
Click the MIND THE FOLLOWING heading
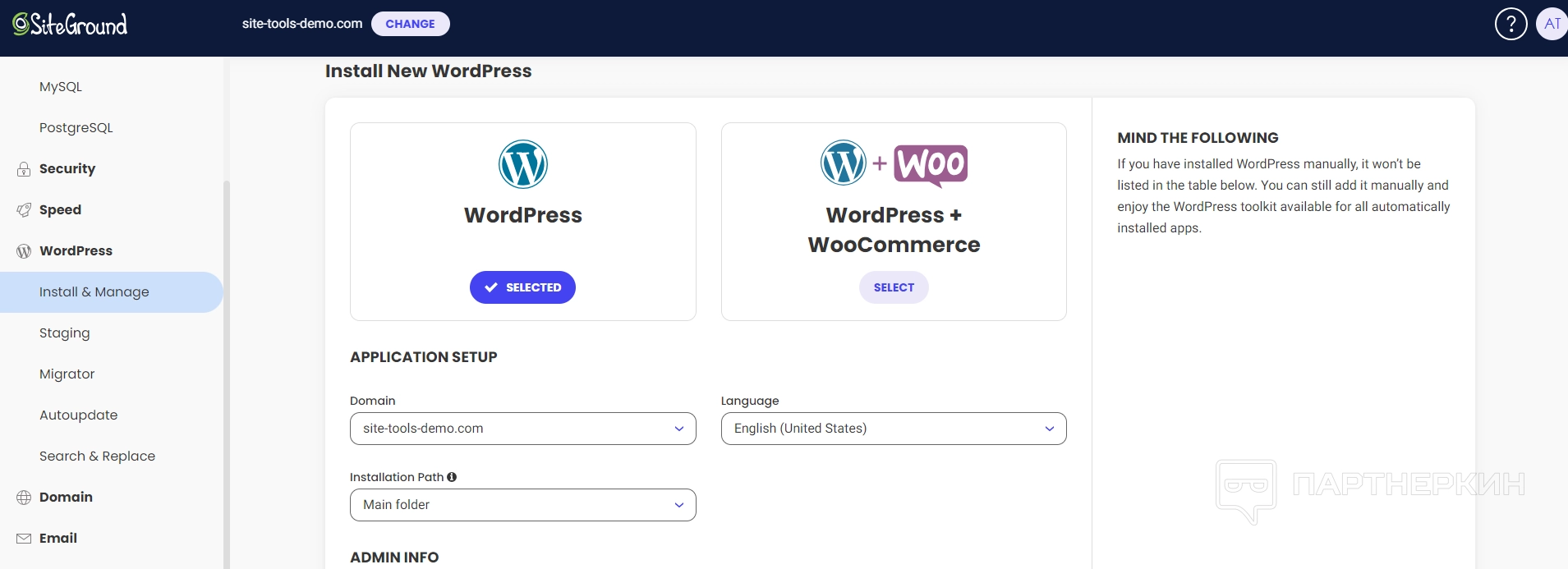pyautogui.click(x=1198, y=138)
